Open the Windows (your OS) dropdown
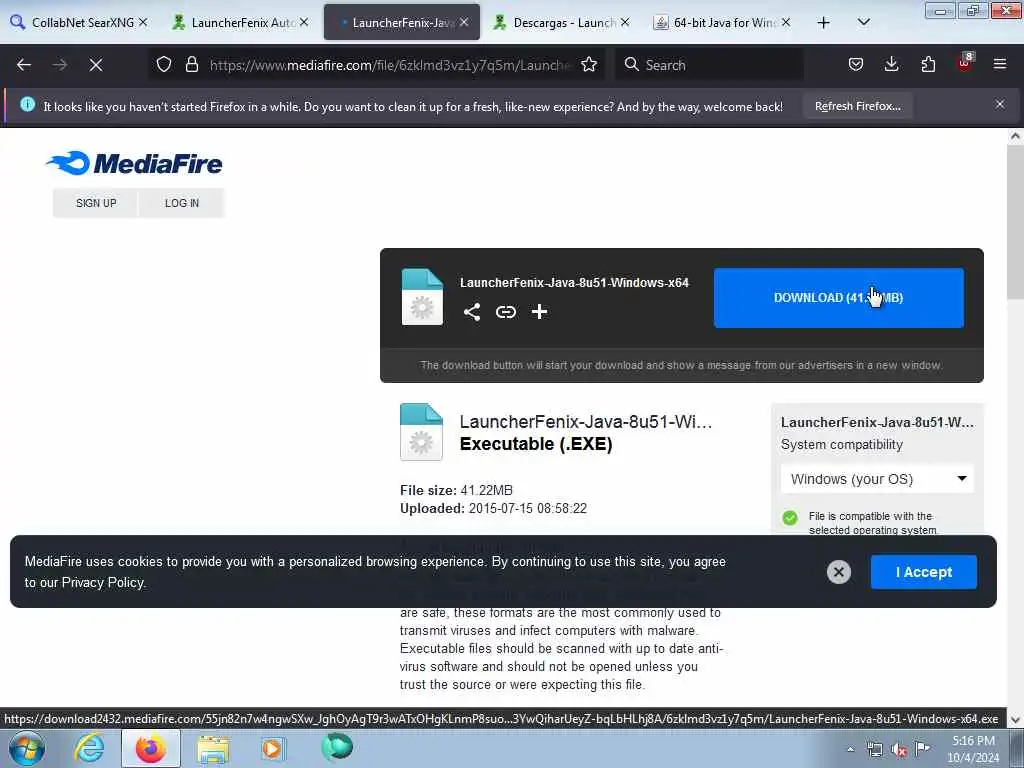The image size is (1024, 768). tap(877, 479)
